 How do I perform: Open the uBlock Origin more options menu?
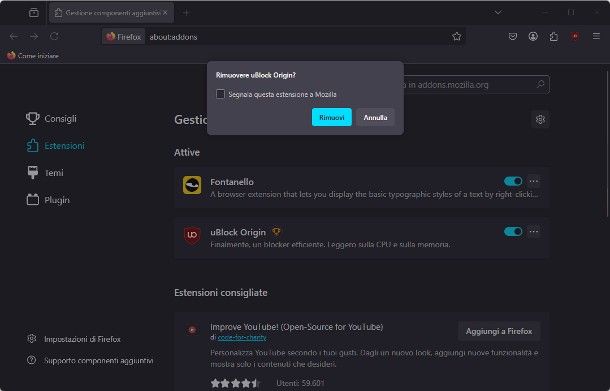coord(534,232)
